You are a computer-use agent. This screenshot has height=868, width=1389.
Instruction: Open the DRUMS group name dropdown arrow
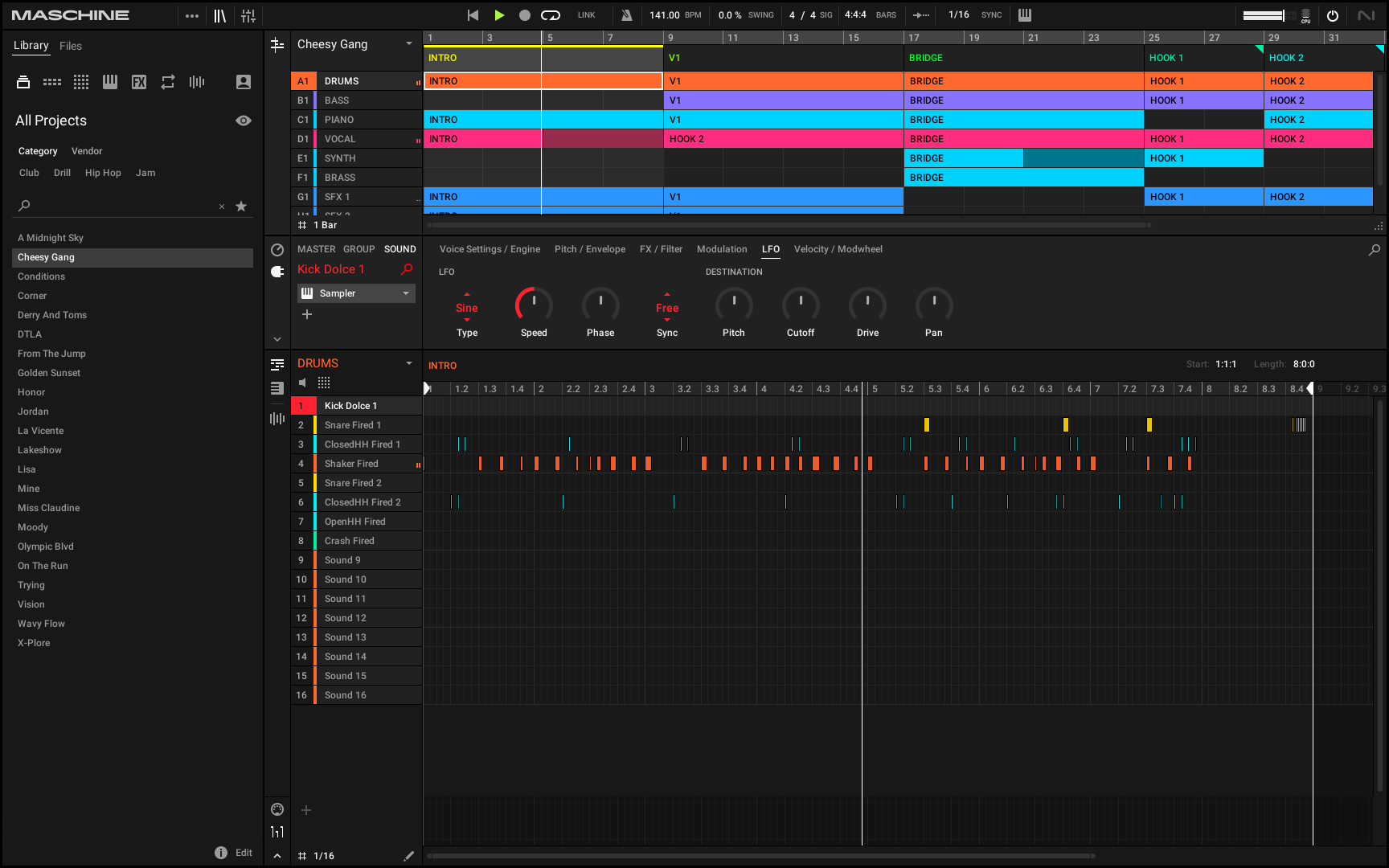click(x=409, y=362)
